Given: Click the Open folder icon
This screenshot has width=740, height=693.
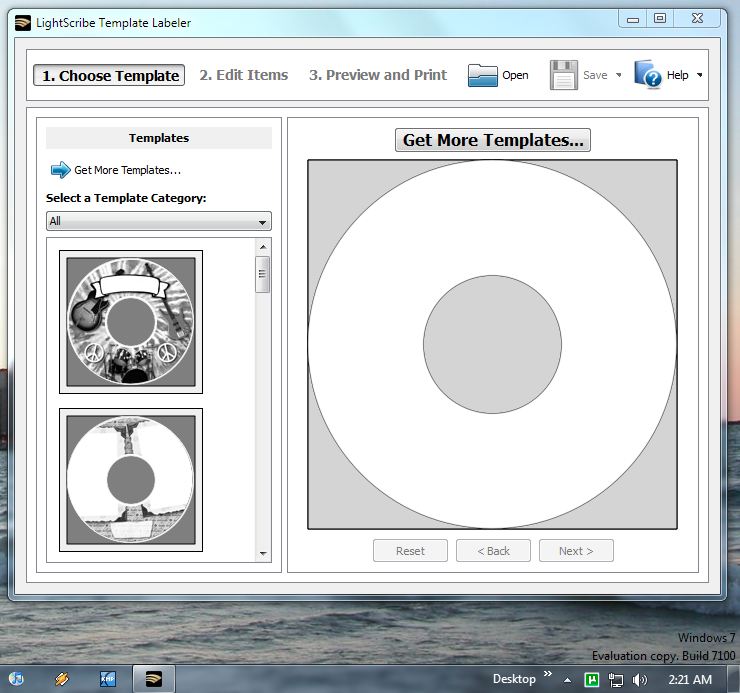Looking at the screenshot, I should pos(482,75).
